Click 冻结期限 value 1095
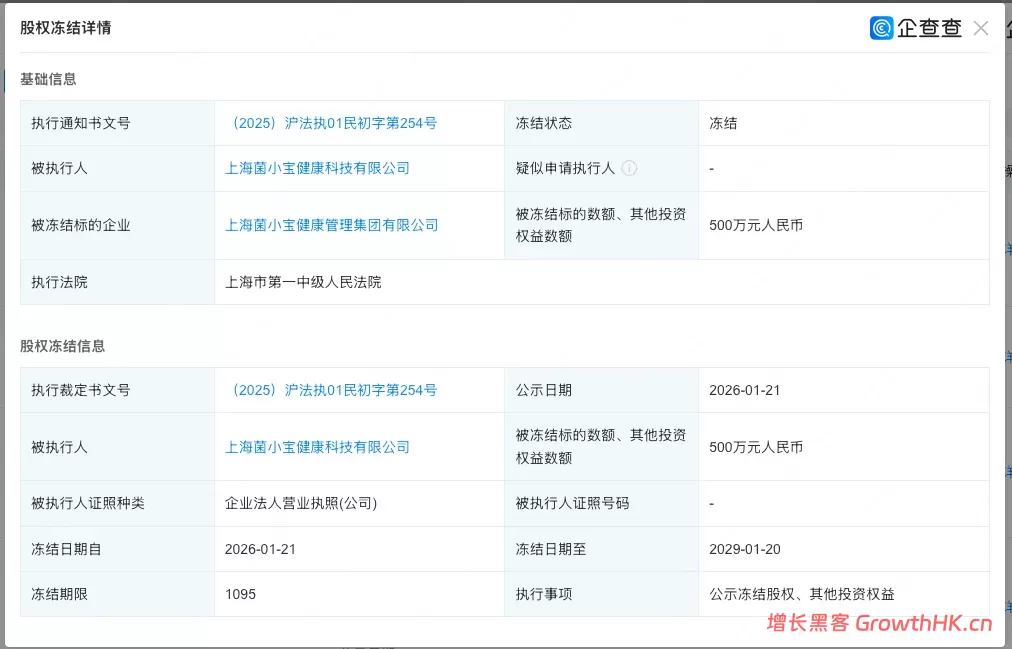1012x649 pixels. [x=240, y=594]
